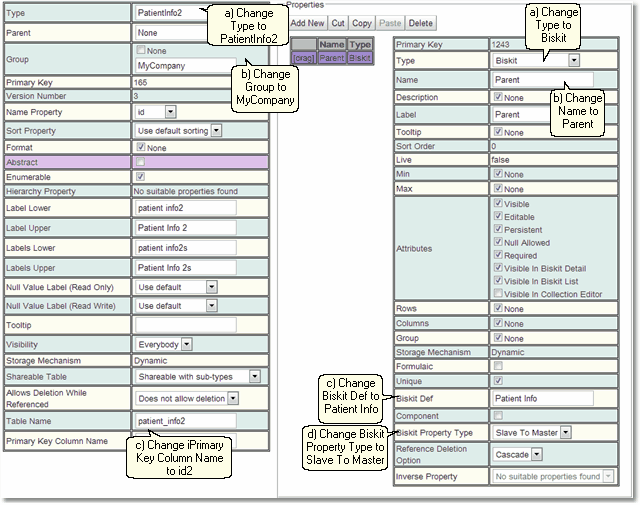This screenshot has height=505, width=640.
Task: Enable Visible In Collection Editor checkbox
Action: tap(499, 294)
